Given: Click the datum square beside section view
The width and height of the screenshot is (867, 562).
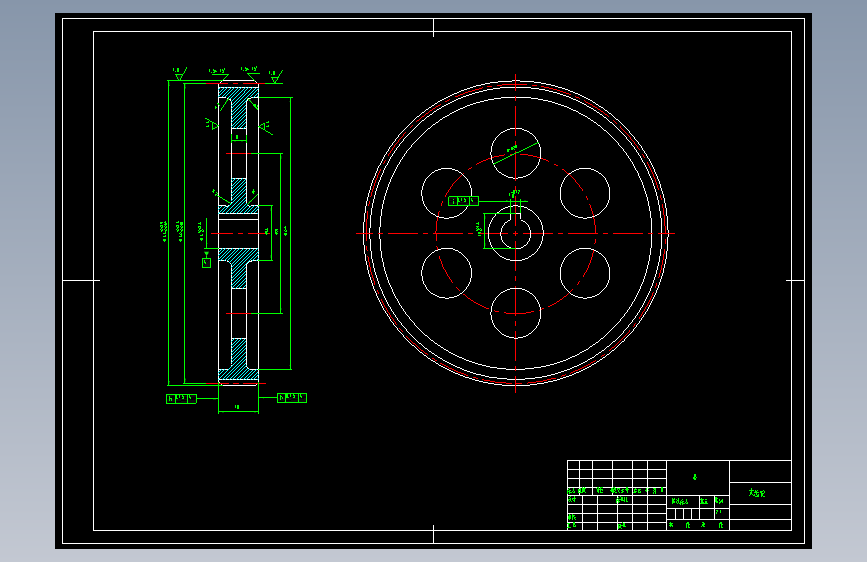Looking at the screenshot, I should coord(206,263).
